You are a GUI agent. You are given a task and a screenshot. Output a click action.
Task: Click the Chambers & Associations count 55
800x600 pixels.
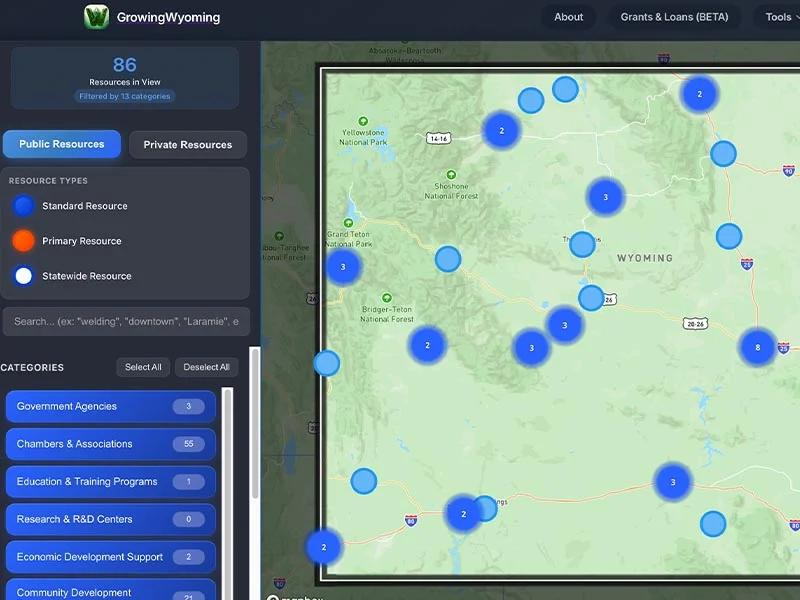coord(189,444)
